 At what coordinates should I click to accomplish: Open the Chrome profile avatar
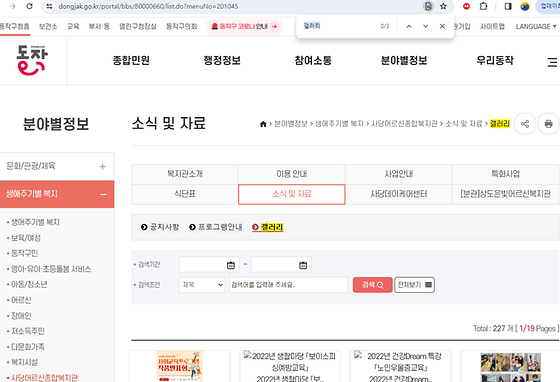pyautogui.click(x=525, y=6)
